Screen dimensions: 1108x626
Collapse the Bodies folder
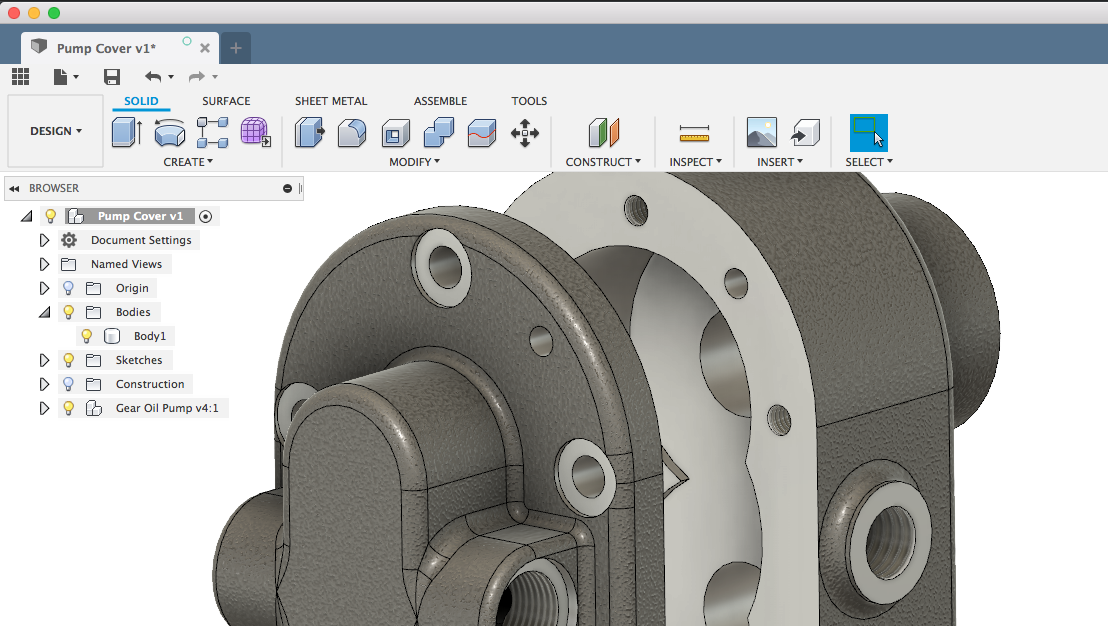[44, 312]
